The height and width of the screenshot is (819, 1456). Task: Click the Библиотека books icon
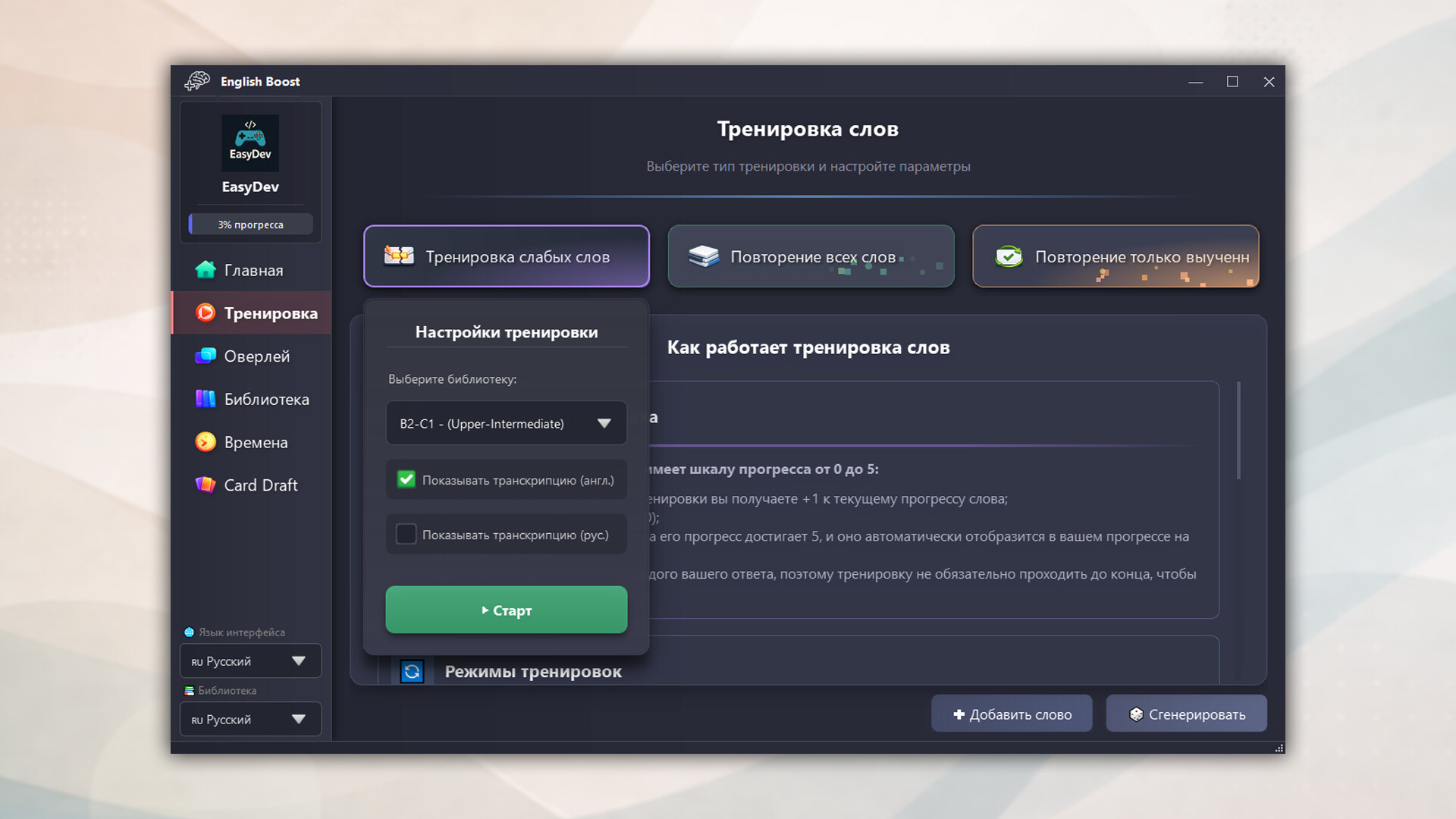pos(206,399)
